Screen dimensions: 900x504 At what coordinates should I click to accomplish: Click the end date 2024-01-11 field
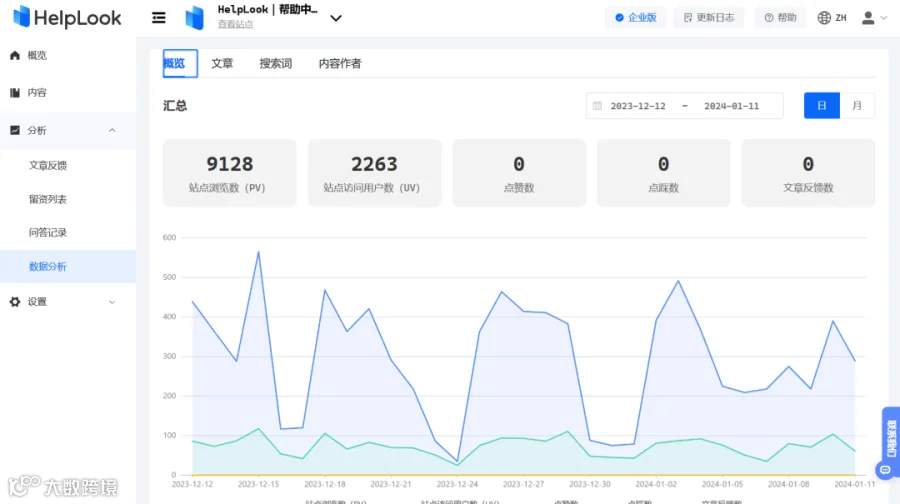(731, 106)
